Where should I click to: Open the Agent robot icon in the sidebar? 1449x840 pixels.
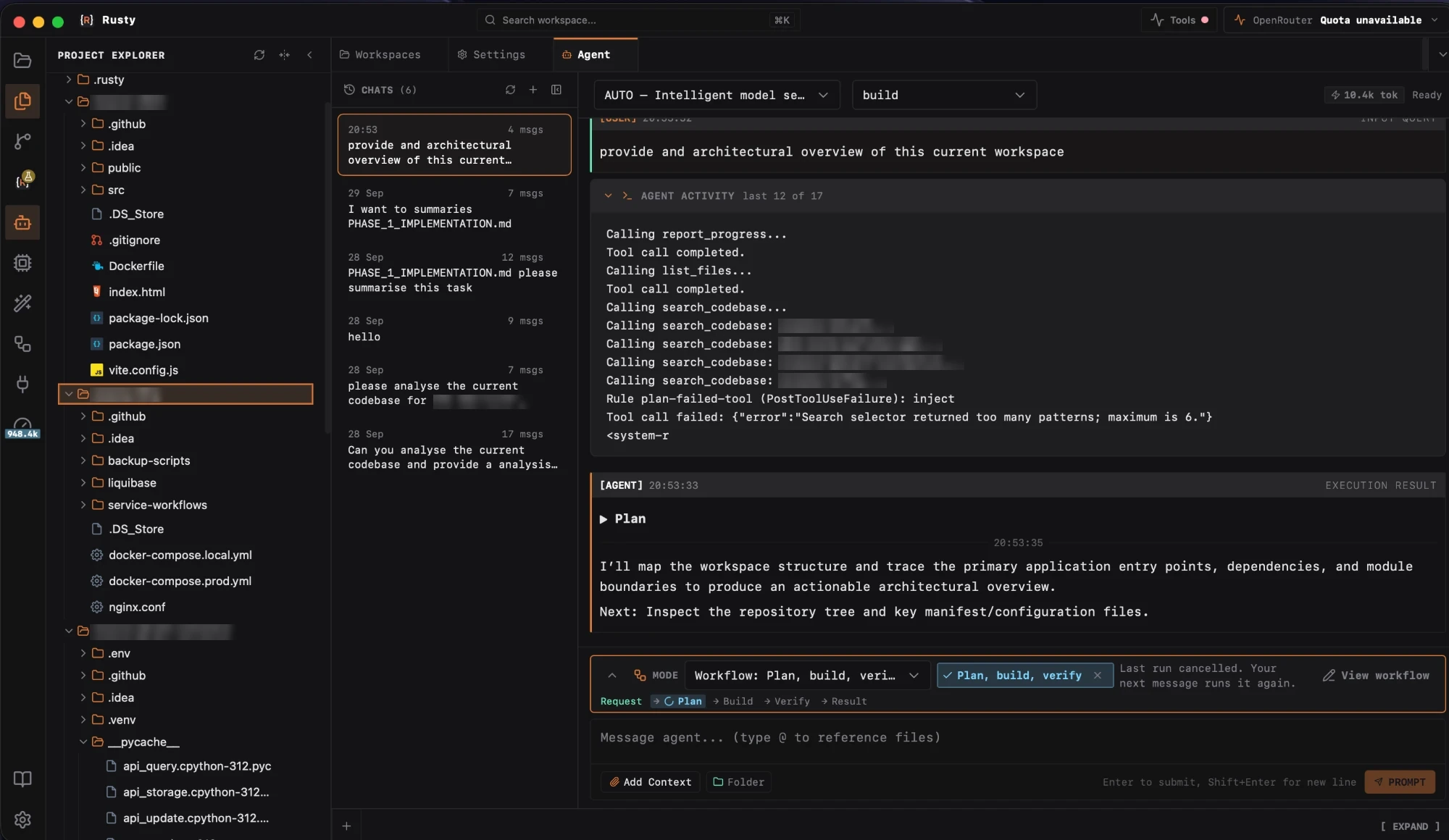(x=22, y=222)
